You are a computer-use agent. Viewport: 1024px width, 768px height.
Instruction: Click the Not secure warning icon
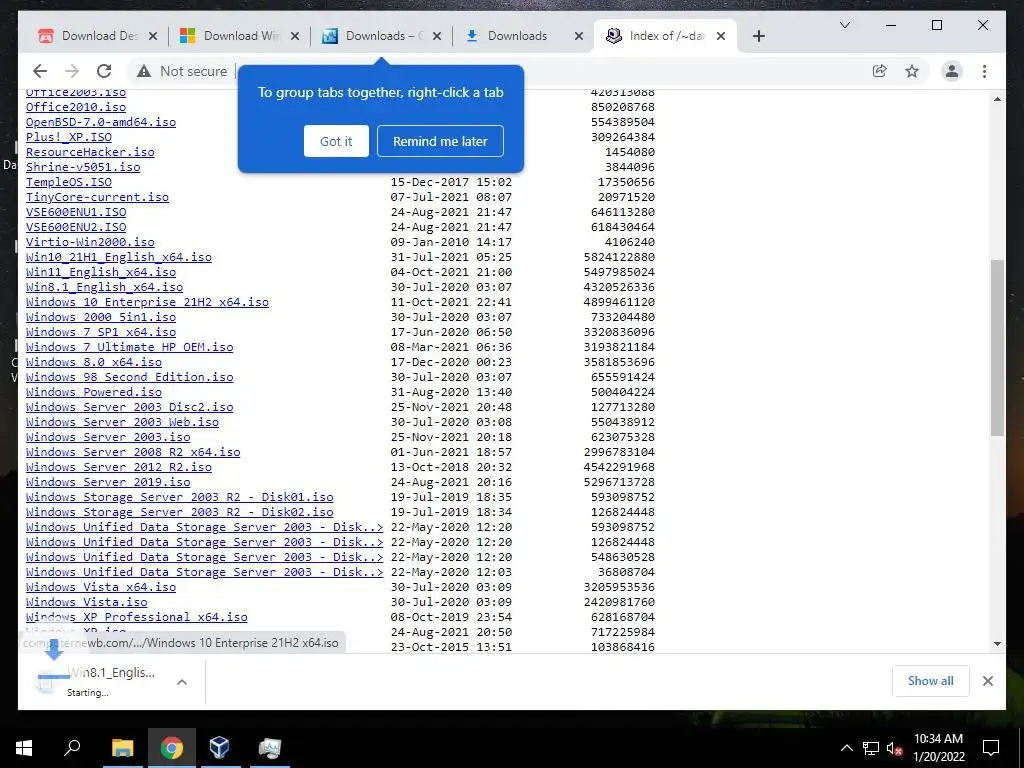pos(144,71)
